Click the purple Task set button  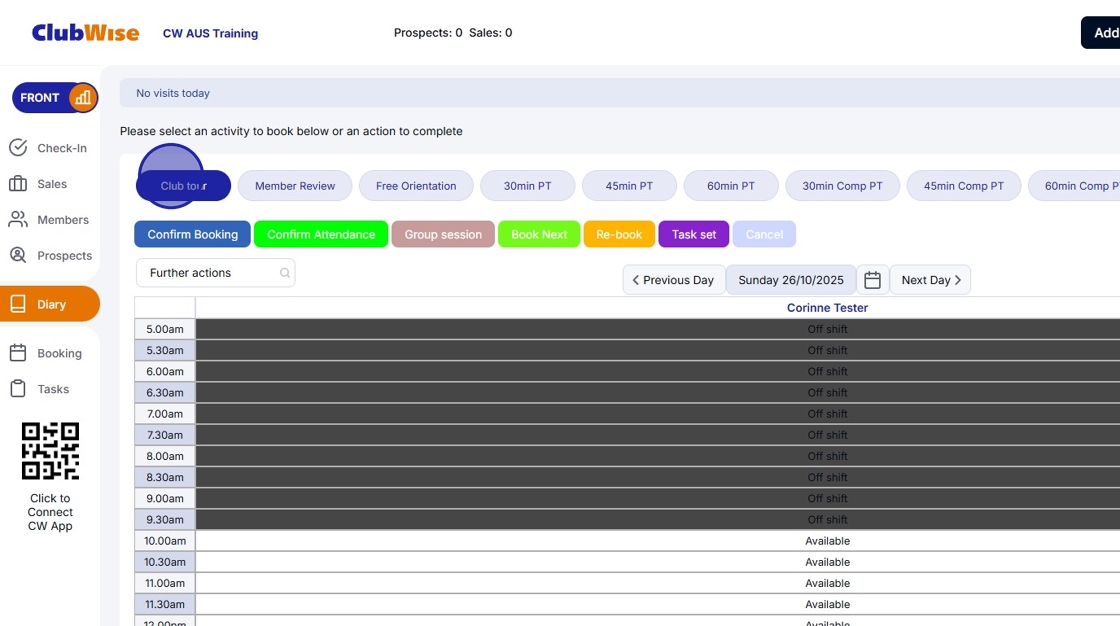click(x=694, y=234)
